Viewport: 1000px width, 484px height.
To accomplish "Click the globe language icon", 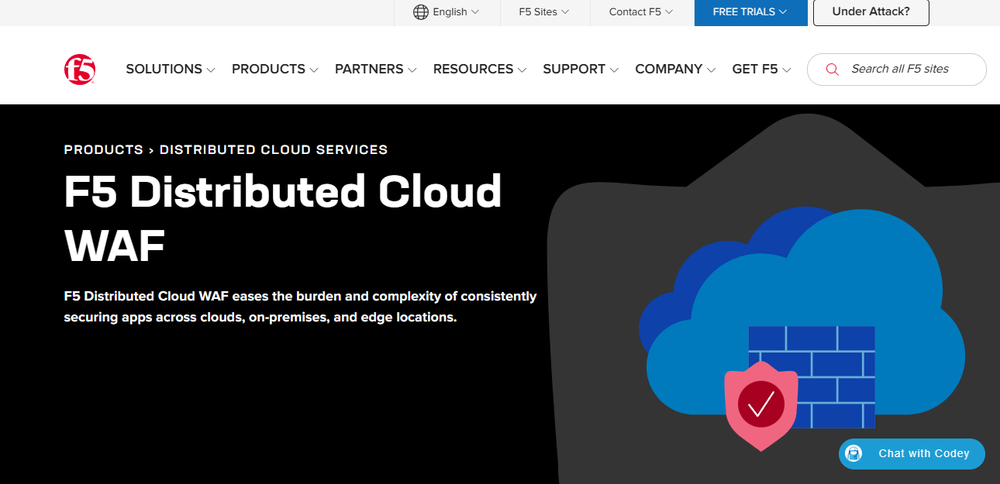I will [x=420, y=12].
